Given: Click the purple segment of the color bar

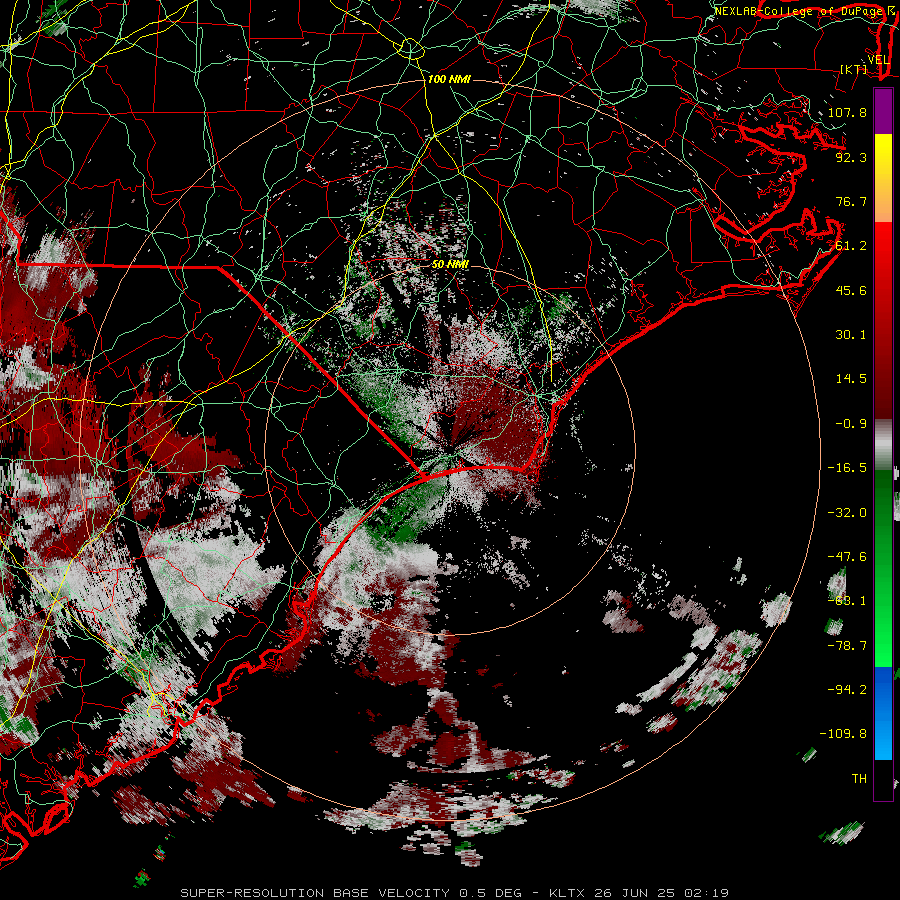Looking at the screenshot, I should [883, 111].
